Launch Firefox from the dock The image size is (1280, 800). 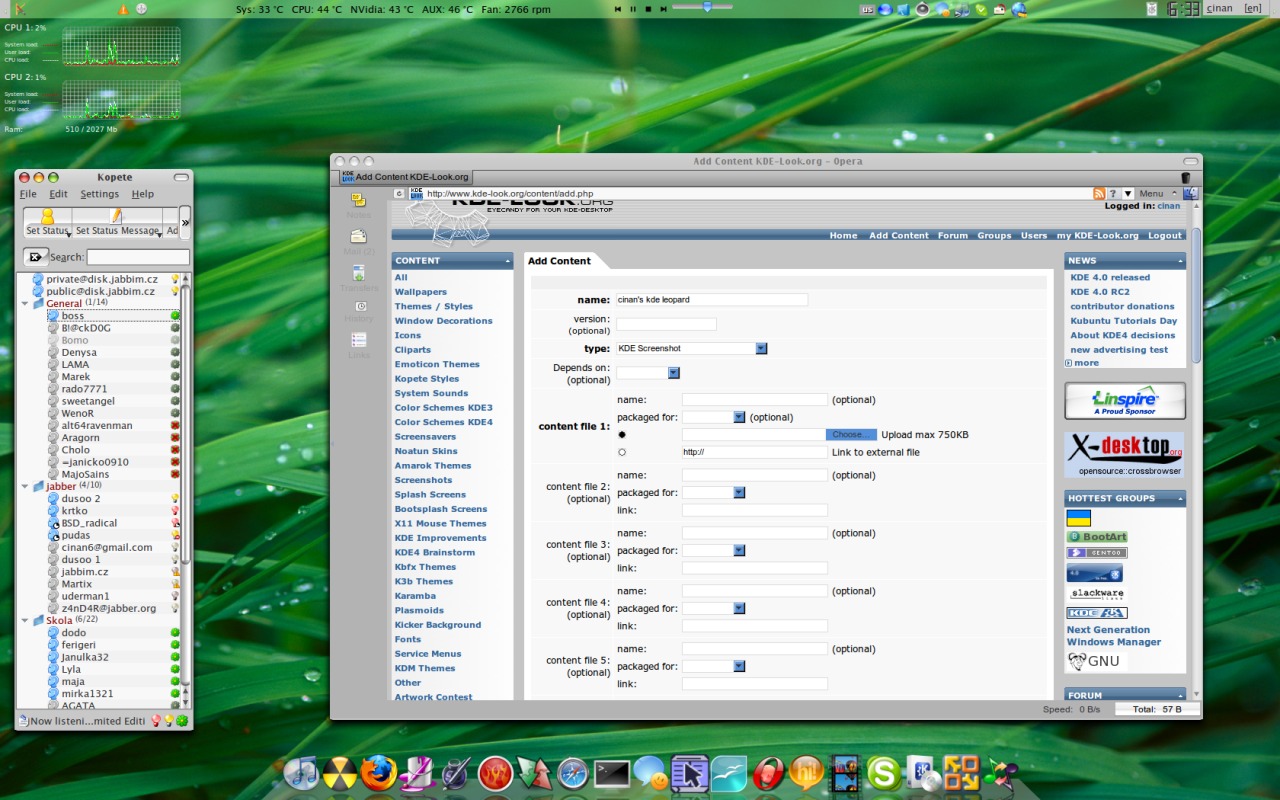[x=379, y=772]
